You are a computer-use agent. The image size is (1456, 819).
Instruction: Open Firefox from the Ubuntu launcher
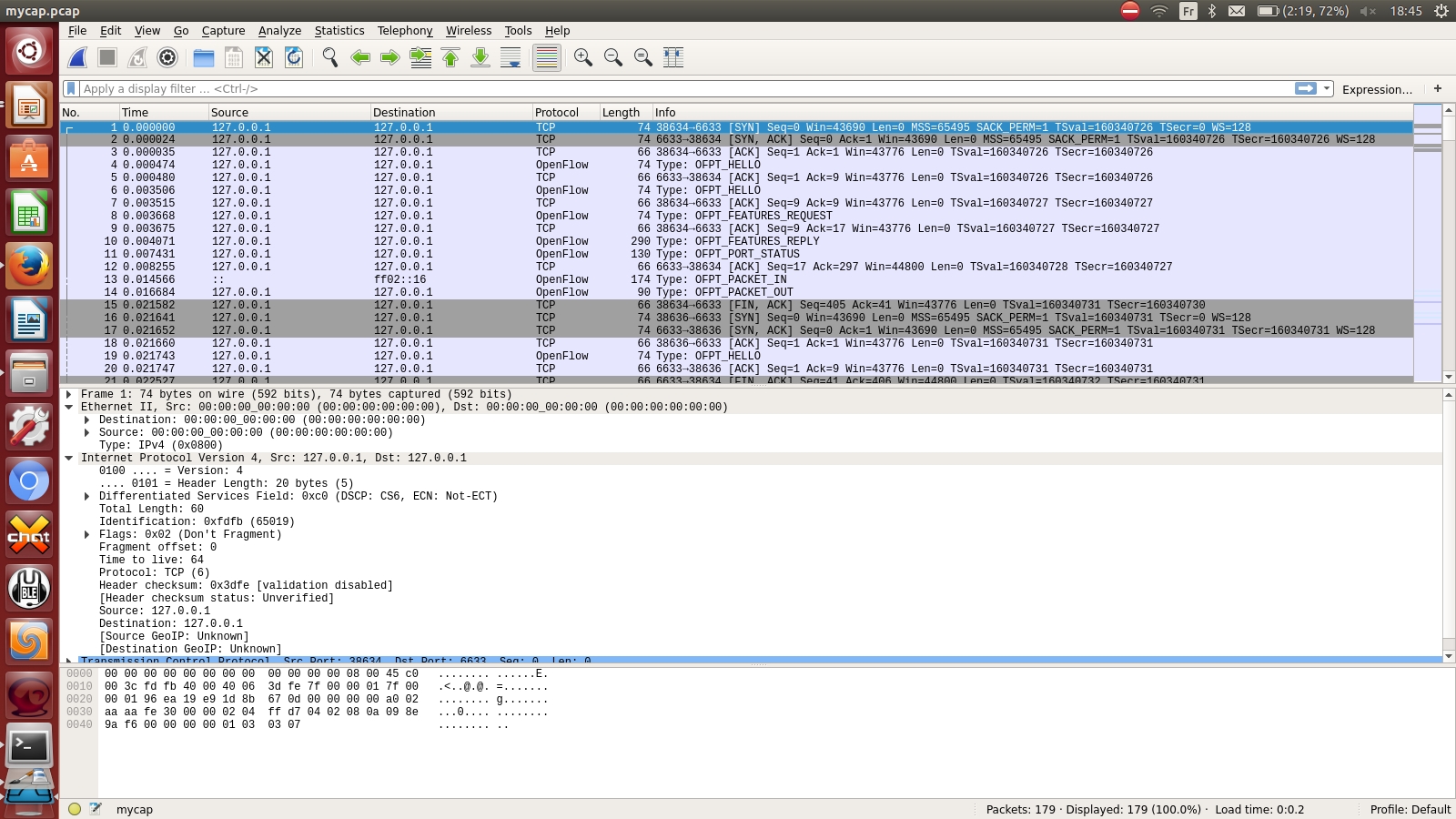pyautogui.click(x=29, y=266)
